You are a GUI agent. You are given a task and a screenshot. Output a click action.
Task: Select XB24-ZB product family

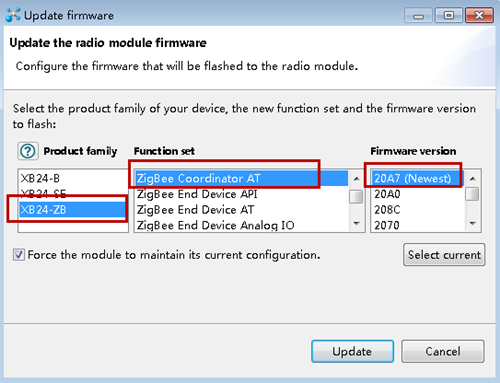(73, 210)
